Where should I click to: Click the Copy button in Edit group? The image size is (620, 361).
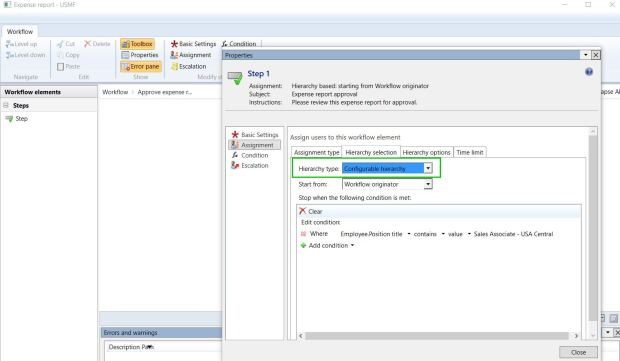tap(68, 55)
